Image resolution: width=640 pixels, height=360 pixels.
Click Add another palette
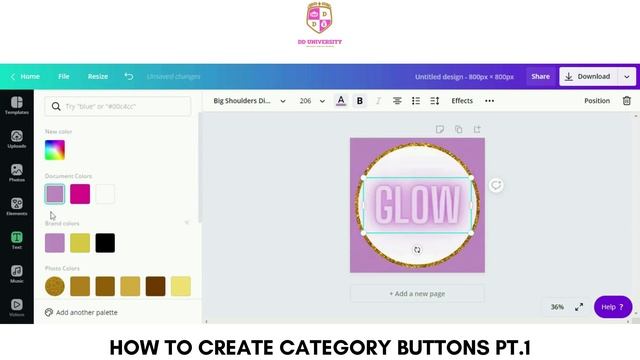coord(81,312)
